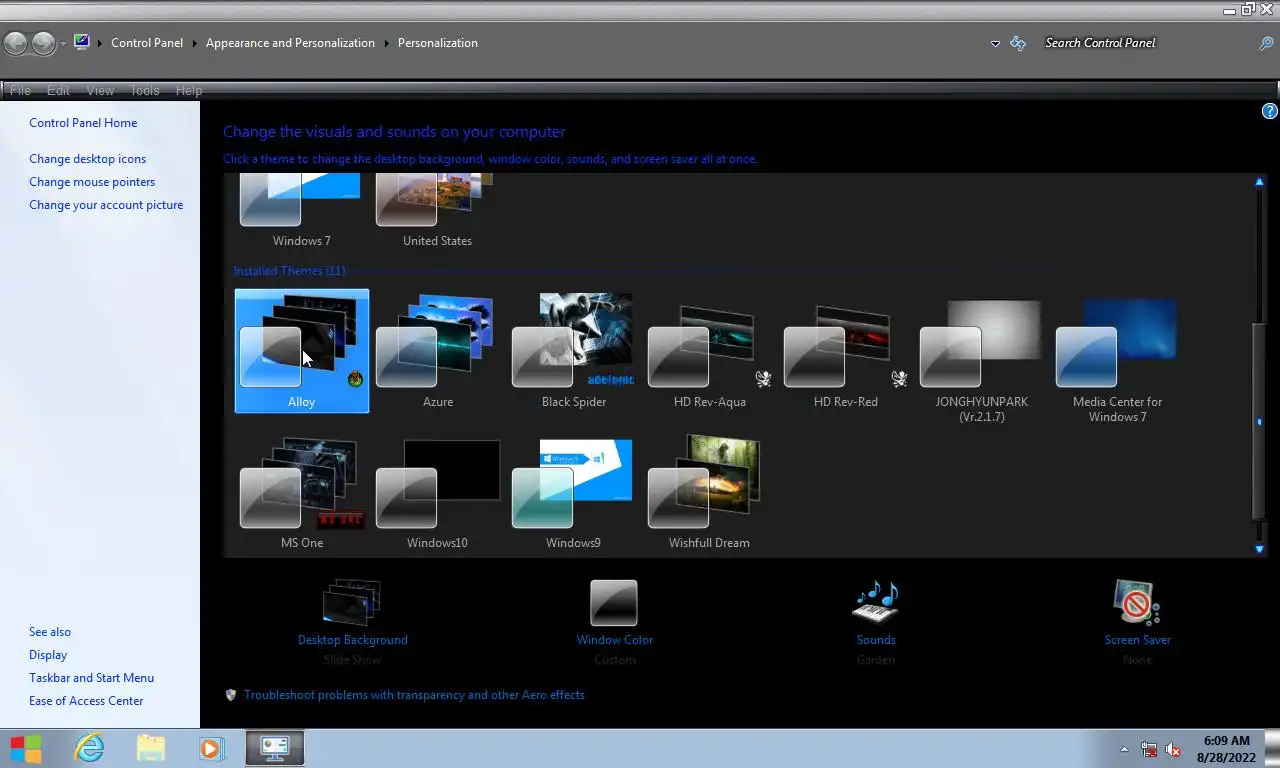Open Change mouse pointers
Screen dimensions: 1280x768
(92, 182)
